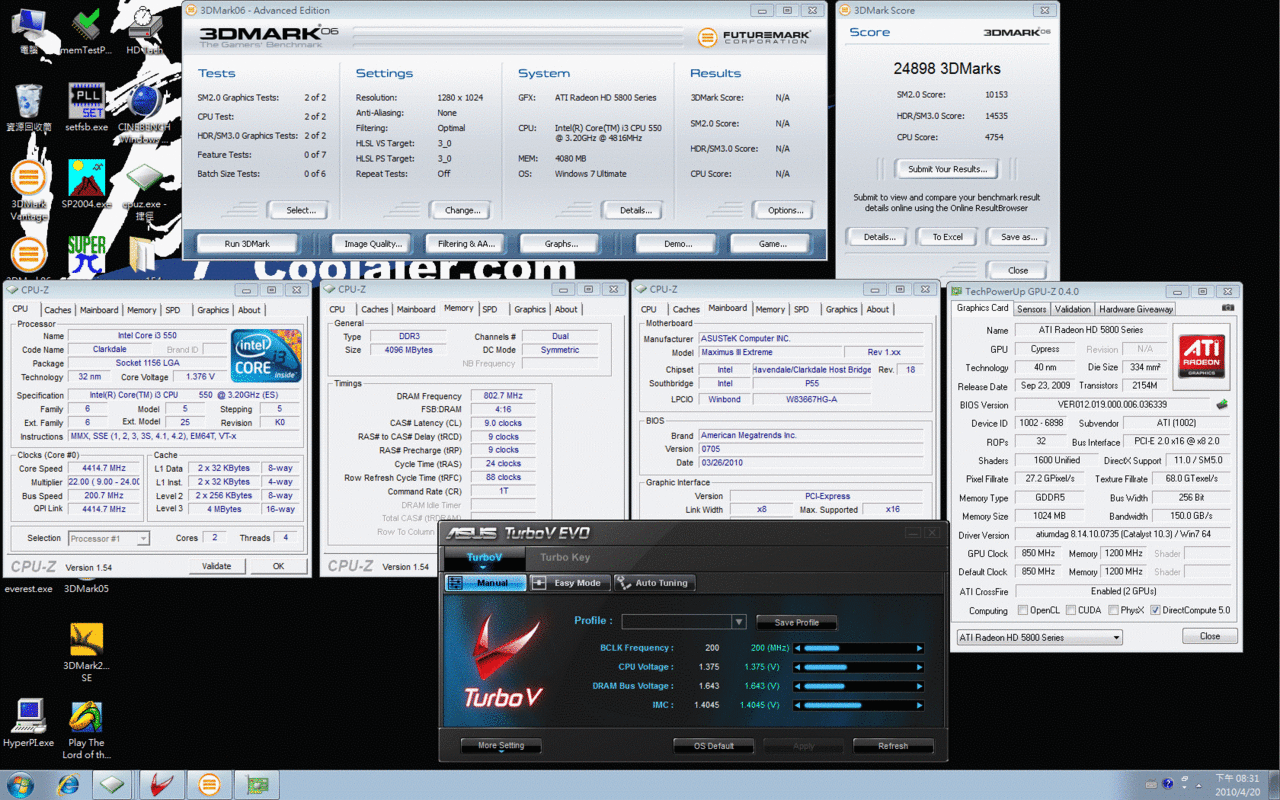
Task: Adjust the IMC voltage slider
Action: coord(860,705)
